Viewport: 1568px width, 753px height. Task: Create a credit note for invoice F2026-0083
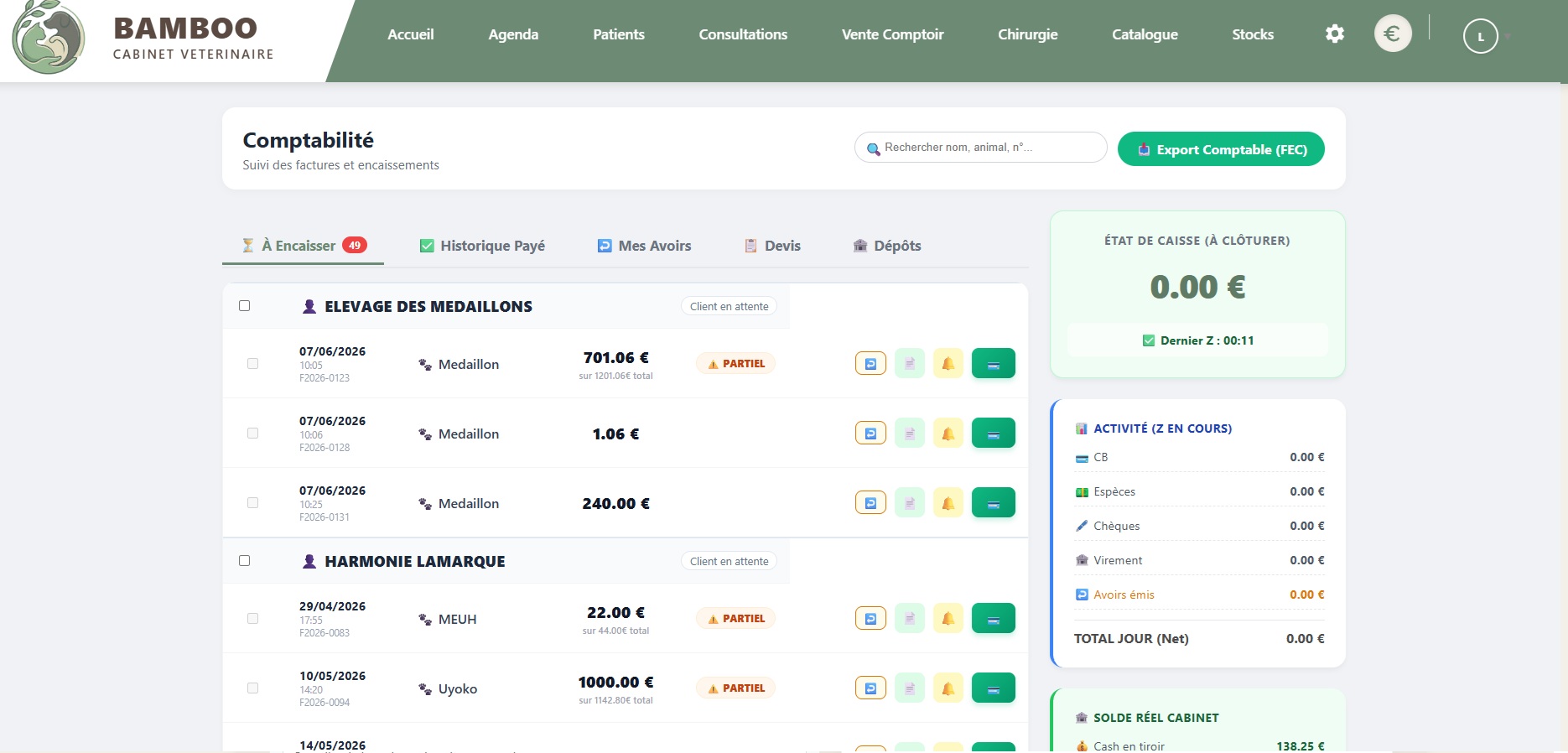click(x=870, y=618)
